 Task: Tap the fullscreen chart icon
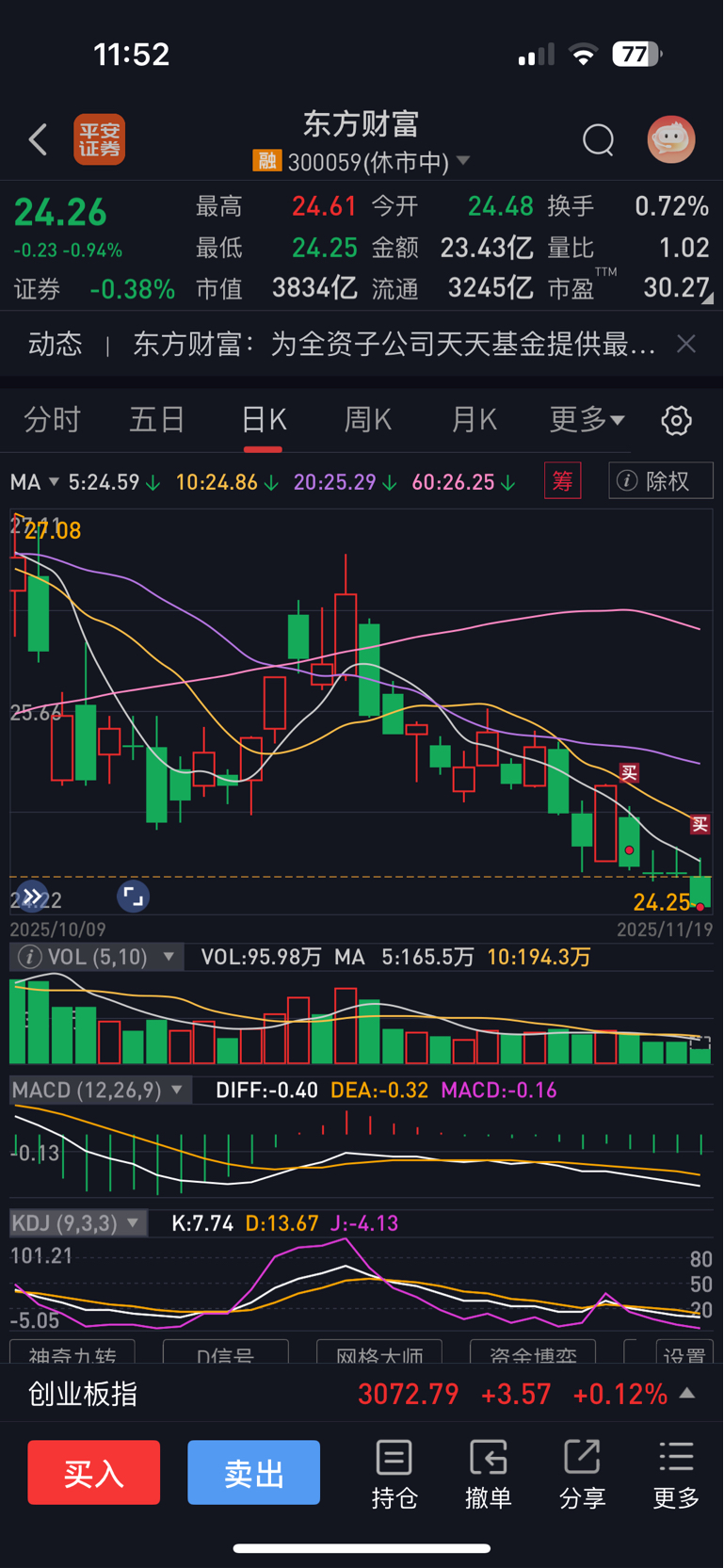click(x=134, y=897)
